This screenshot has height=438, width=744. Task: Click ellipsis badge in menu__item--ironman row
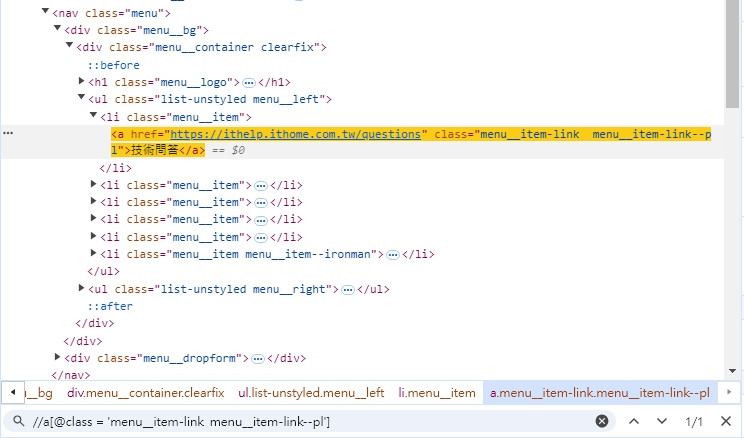[392, 255]
